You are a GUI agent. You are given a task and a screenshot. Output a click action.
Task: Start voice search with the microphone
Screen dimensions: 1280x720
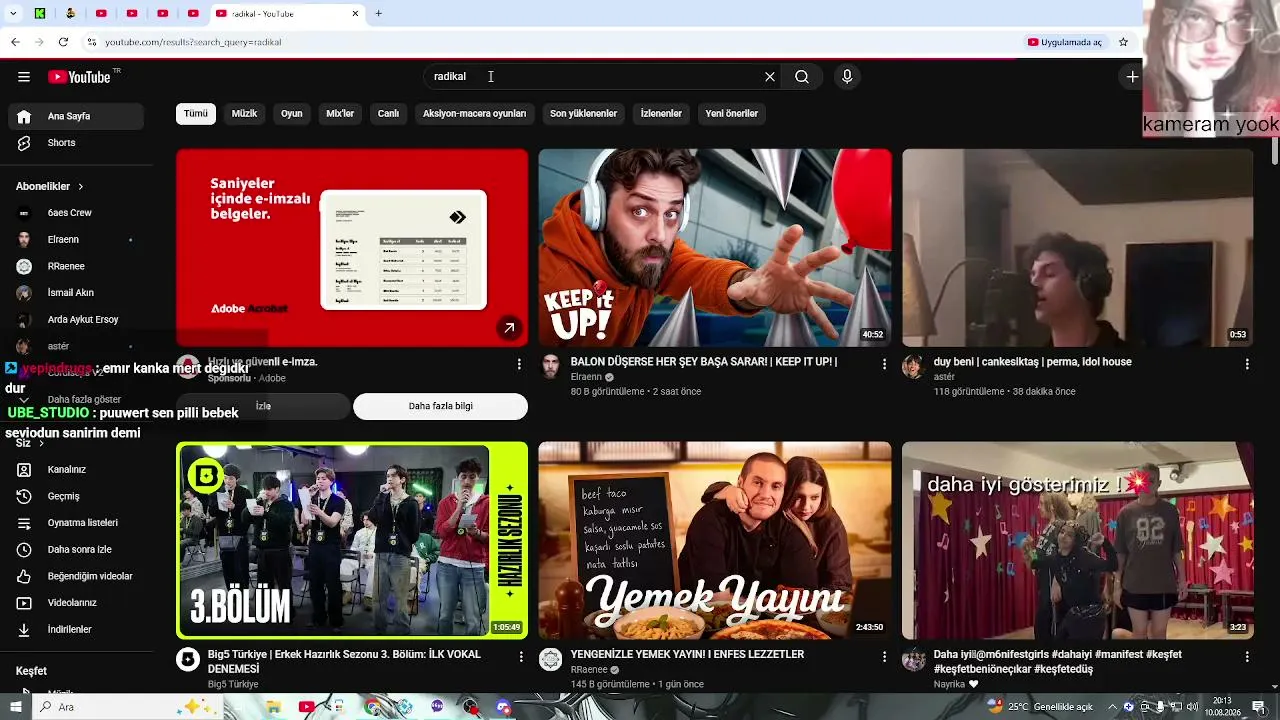(x=847, y=77)
